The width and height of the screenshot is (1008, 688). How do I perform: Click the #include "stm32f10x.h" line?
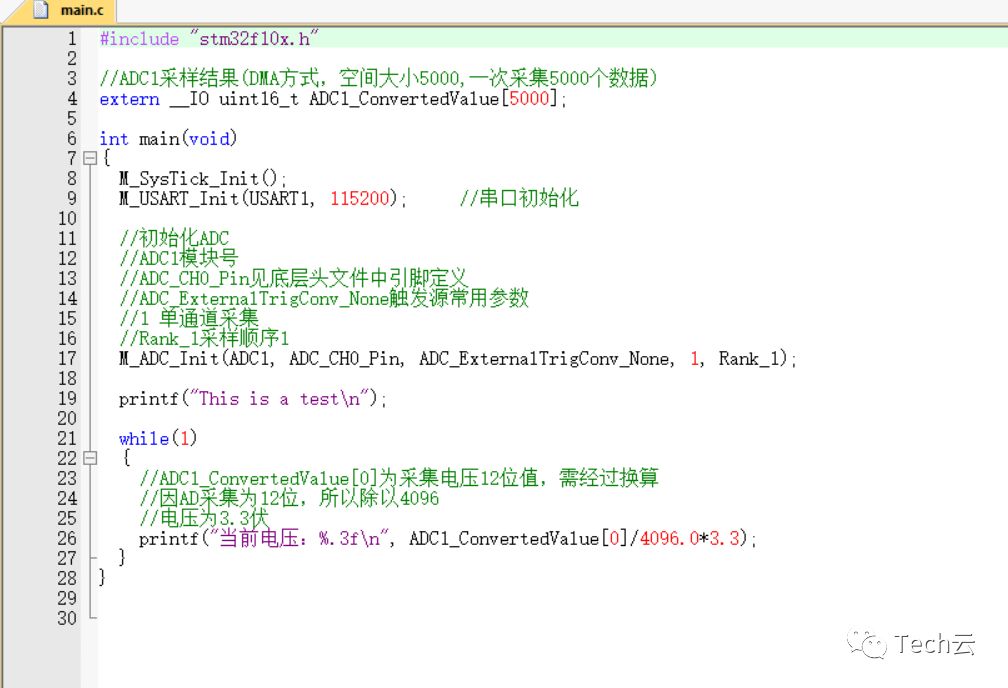click(209, 39)
